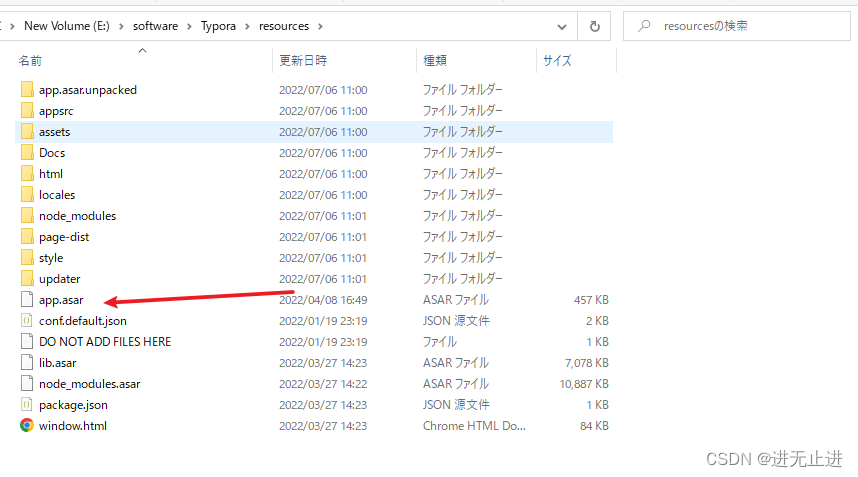
Task: Click the DO NOT ADD FILES HERE file icon
Action: click(x=27, y=341)
